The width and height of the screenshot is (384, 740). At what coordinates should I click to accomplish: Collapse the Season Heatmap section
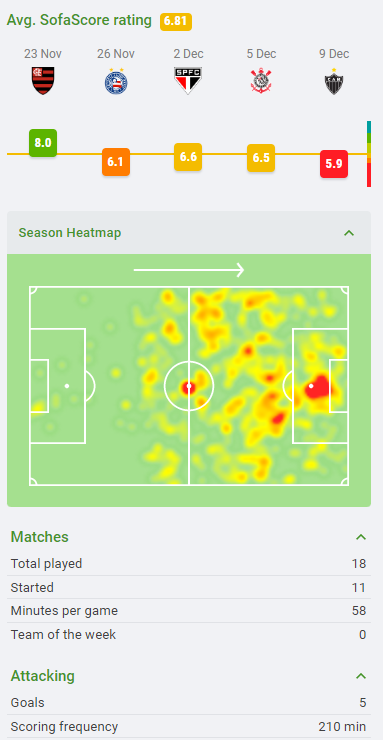point(349,233)
